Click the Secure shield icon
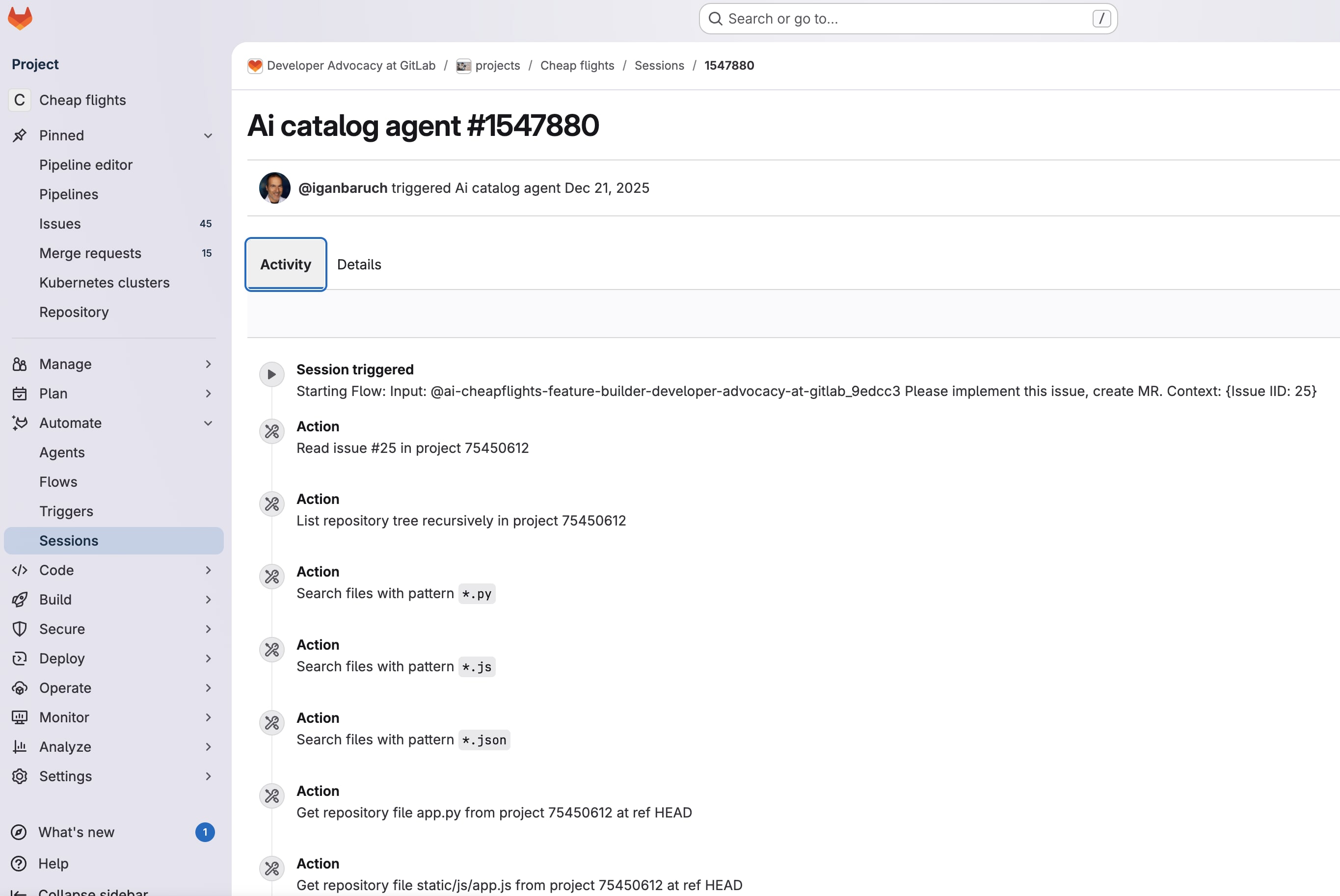This screenshot has width=1340, height=896. tap(20, 629)
